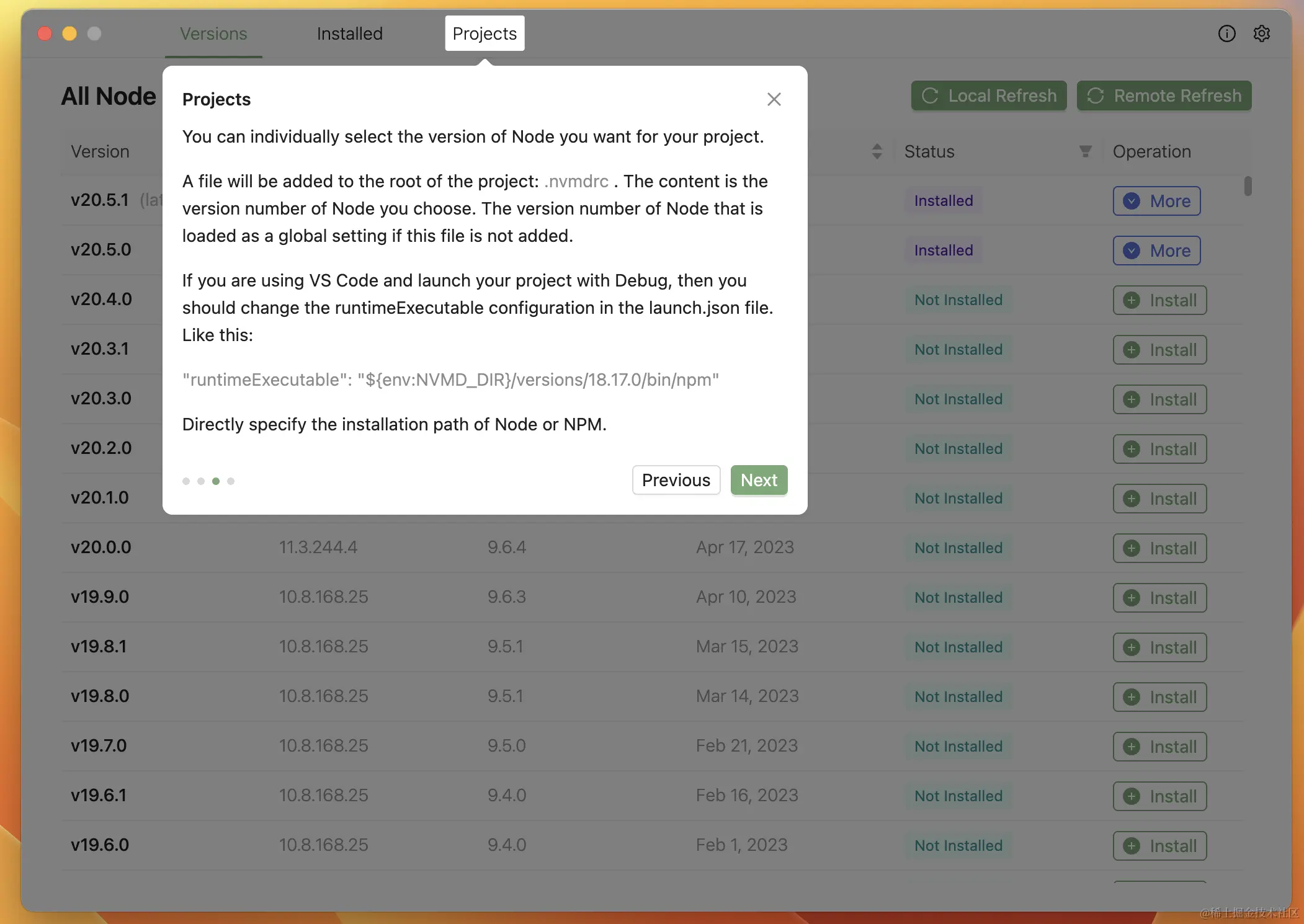This screenshot has height=924, width=1304.
Task: Go back with Previous button
Action: coord(676,480)
